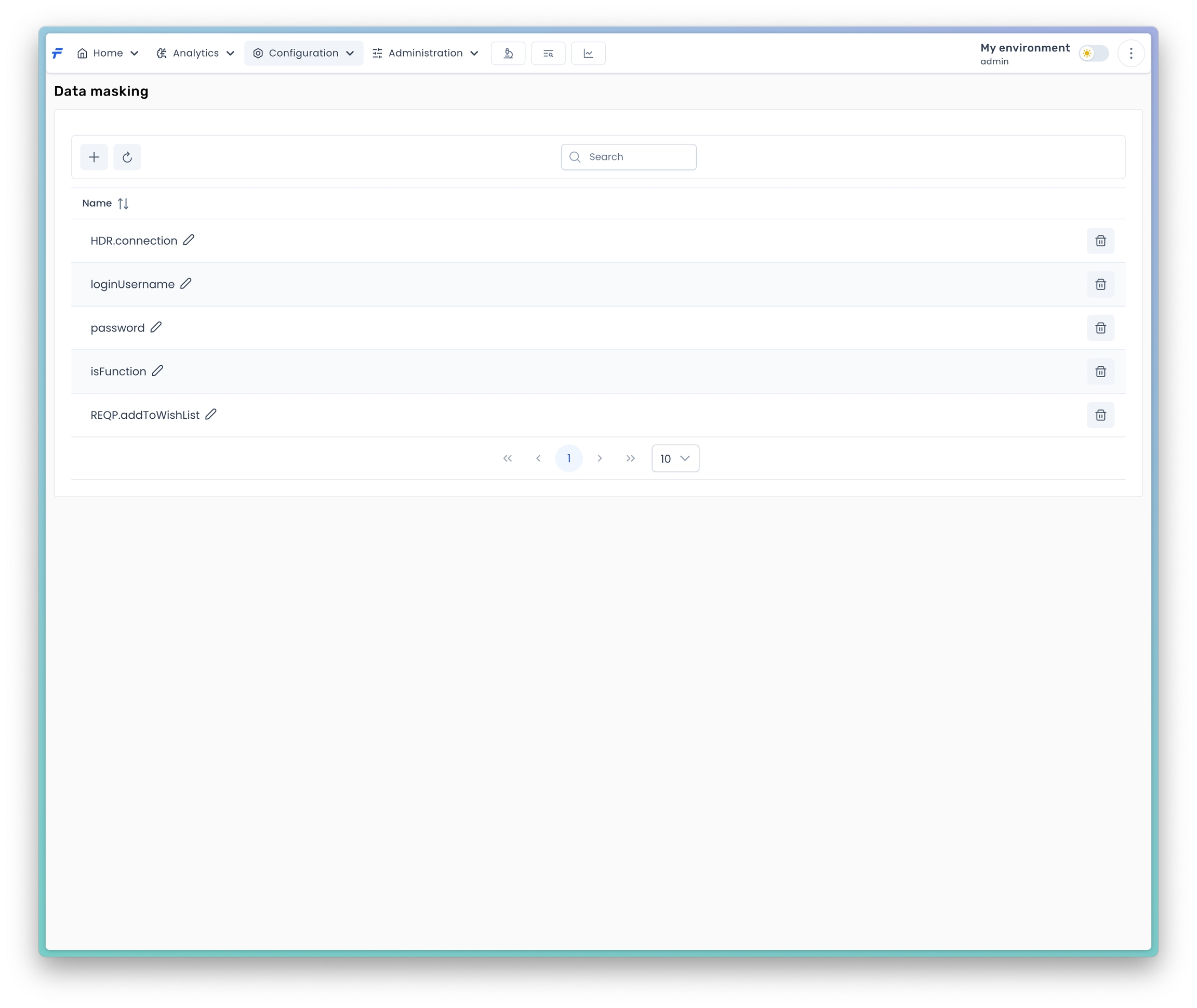Sort the table by Name column
This screenshot has height=1008, width=1197.
click(x=123, y=204)
